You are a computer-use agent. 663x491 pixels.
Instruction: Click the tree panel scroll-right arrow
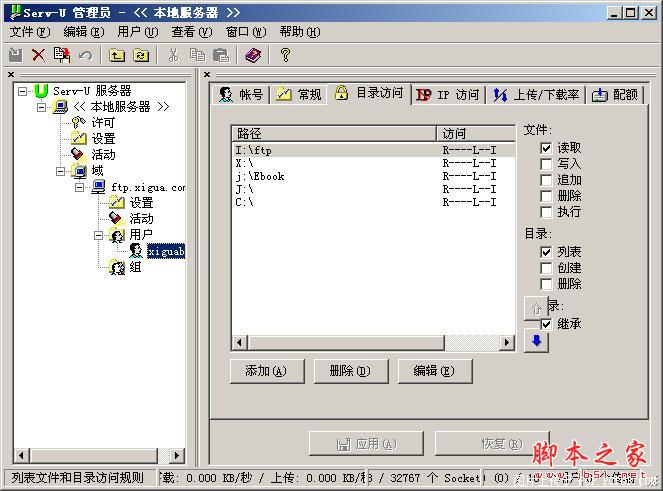point(177,455)
